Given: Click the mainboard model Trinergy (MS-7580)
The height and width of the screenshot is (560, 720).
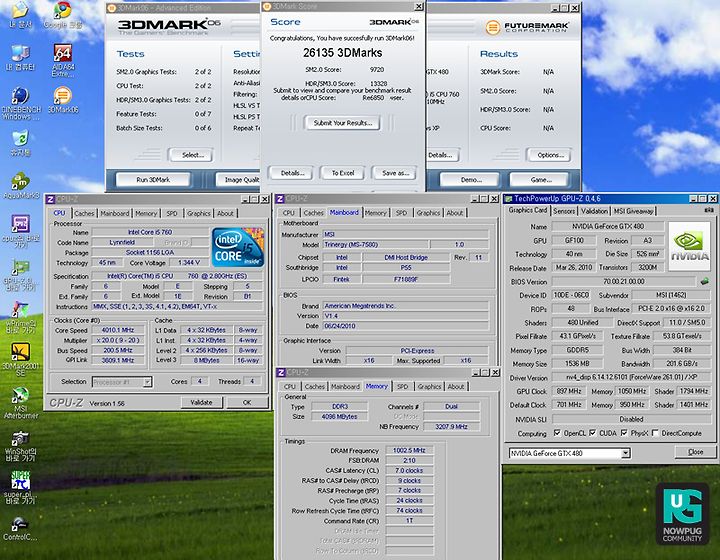Looking at the screenshot, I should 376,244.
